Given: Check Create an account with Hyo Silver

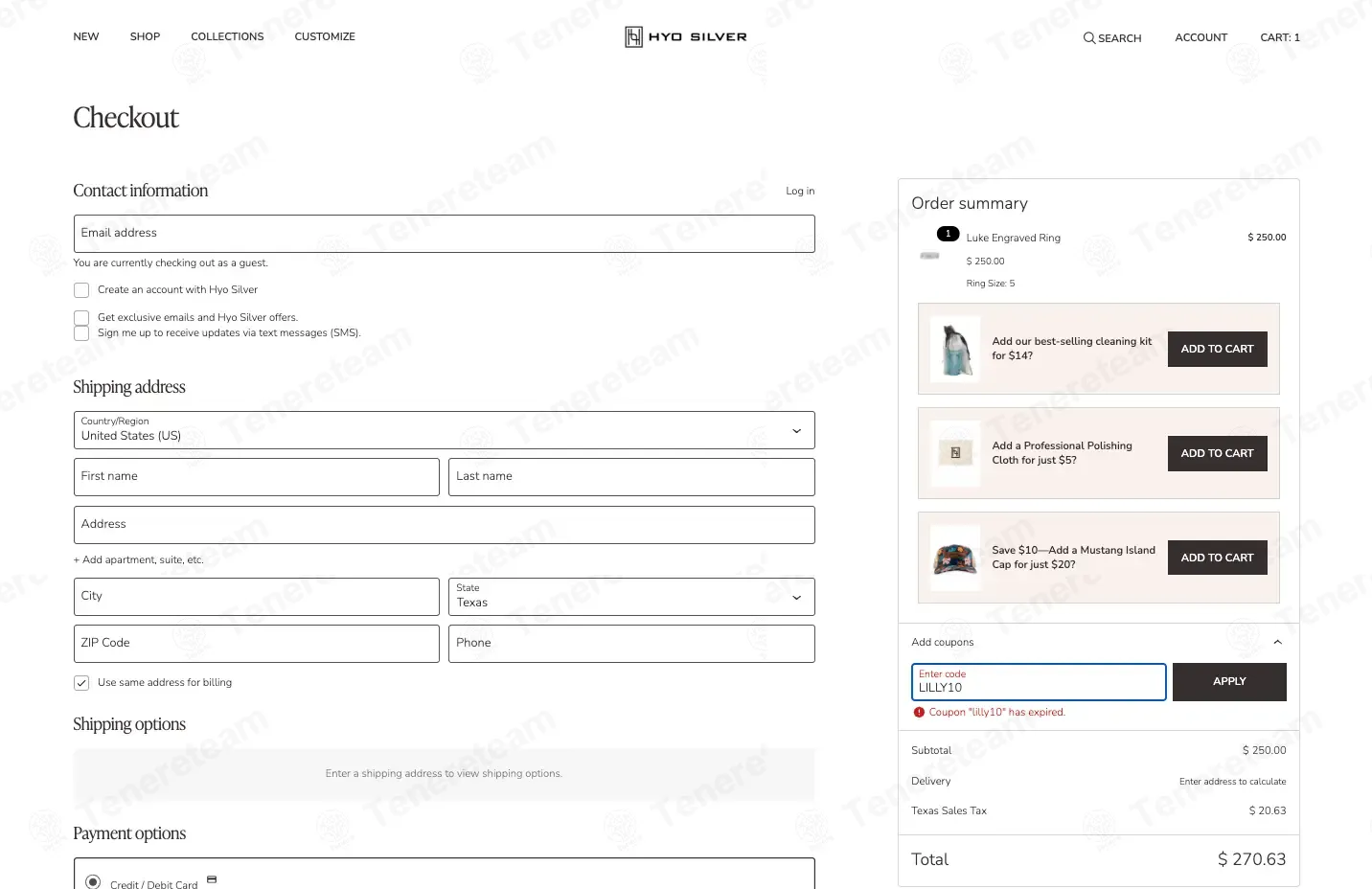Looking at the screenshot, I should click(x=81, y=290).
